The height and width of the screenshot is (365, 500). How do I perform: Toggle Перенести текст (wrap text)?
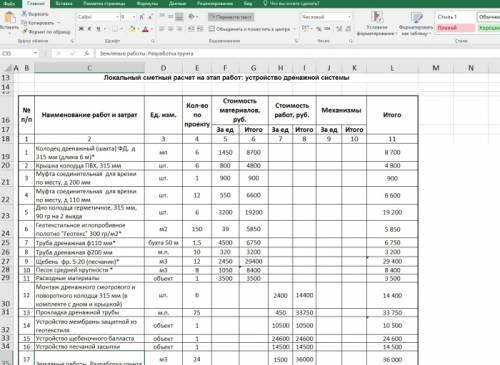(231, 17)
